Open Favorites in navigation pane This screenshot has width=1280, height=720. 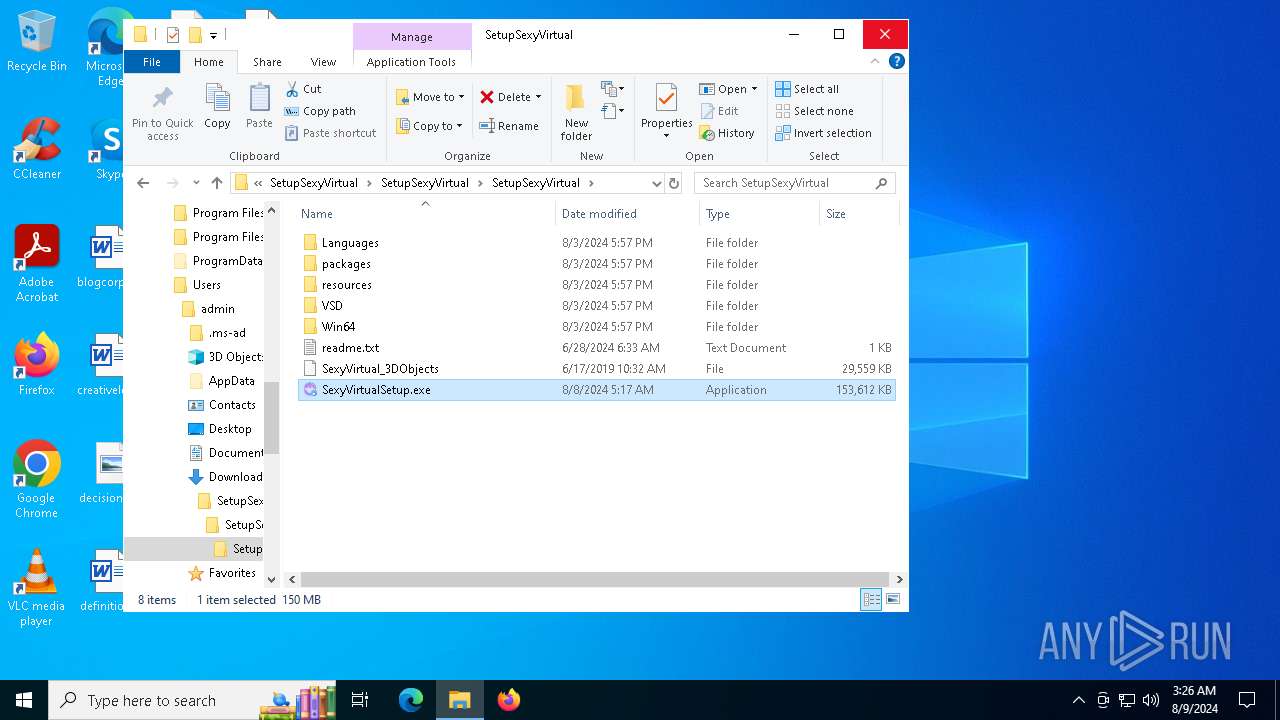click(232, 573)
